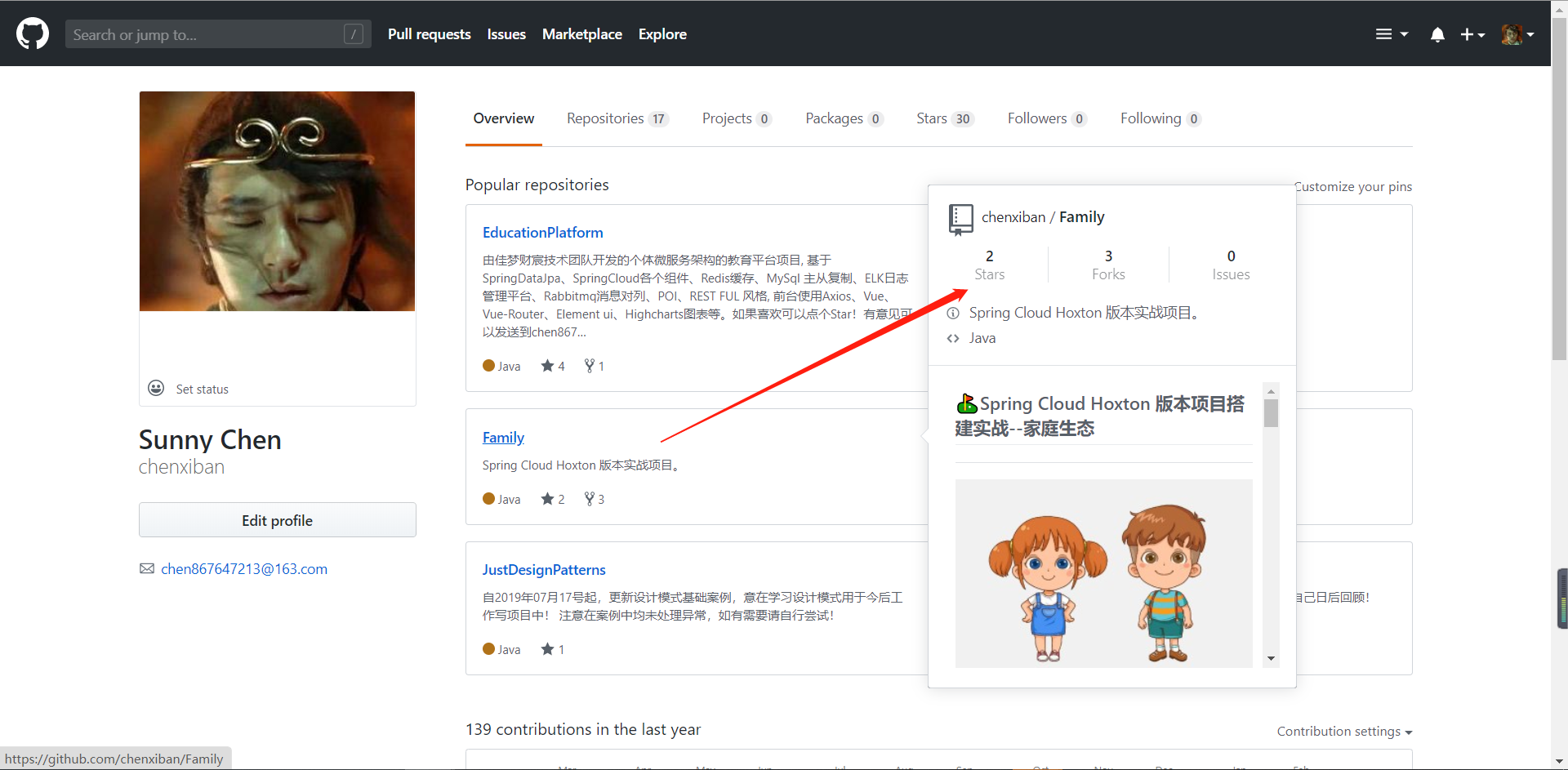Click the GitHub Octocat logo
Screen dimensions: 1568x770
click(33, 34)
